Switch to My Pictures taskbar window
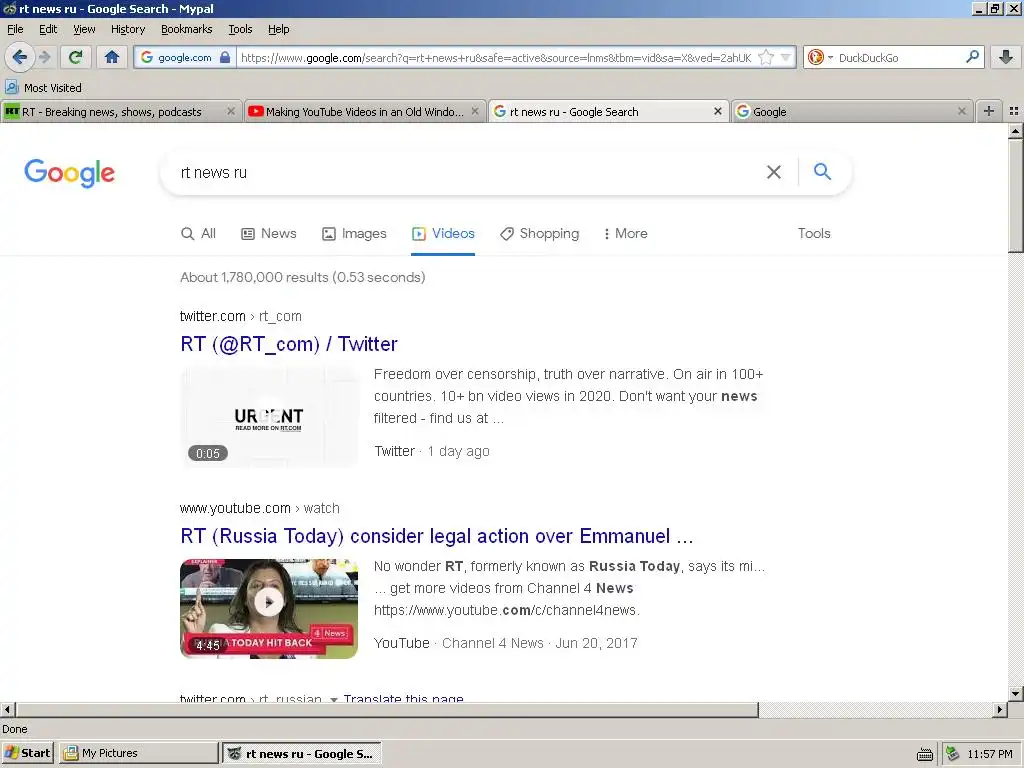 138,753
